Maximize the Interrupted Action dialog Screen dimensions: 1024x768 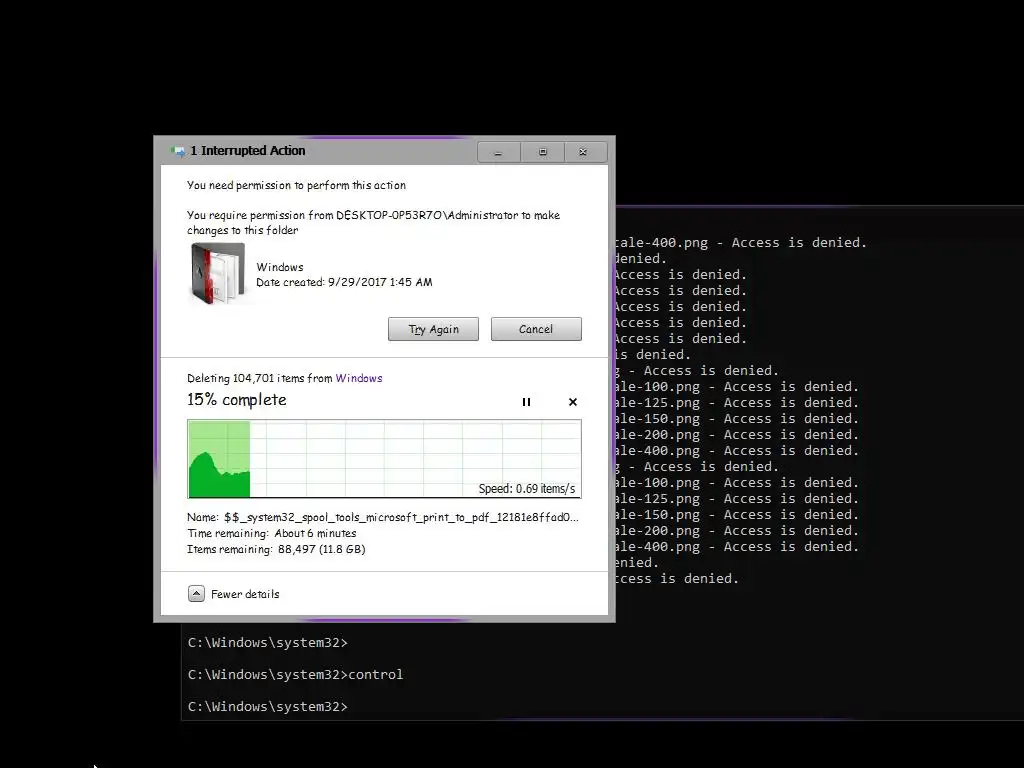click(x=542, y=152)
